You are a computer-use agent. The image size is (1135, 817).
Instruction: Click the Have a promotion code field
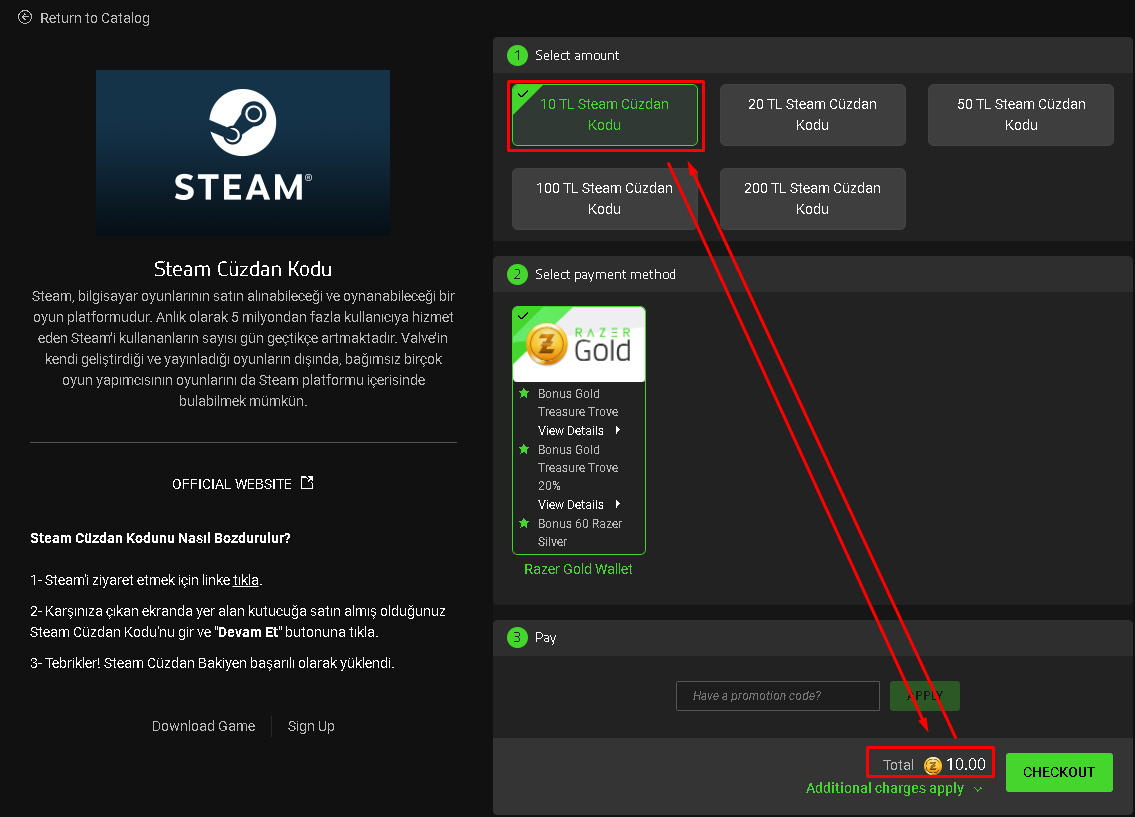[777, 695]
